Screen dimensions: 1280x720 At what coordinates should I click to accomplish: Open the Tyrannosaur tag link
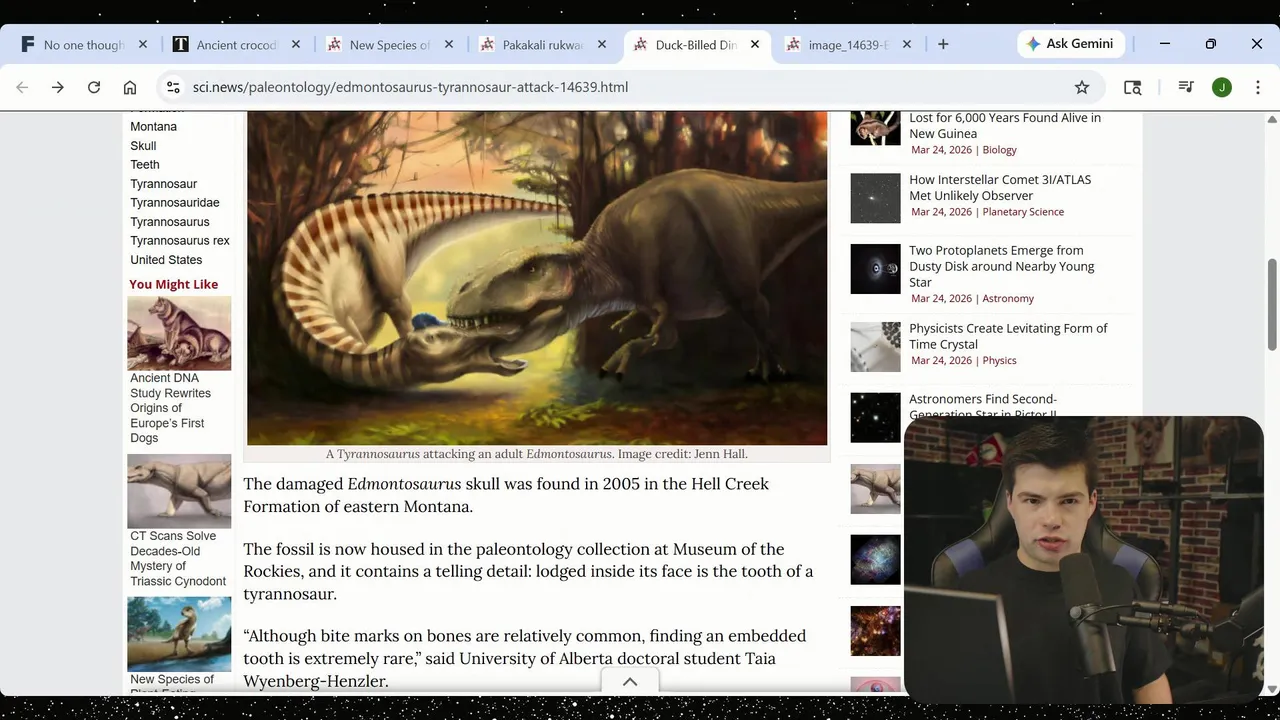point(163,184)
